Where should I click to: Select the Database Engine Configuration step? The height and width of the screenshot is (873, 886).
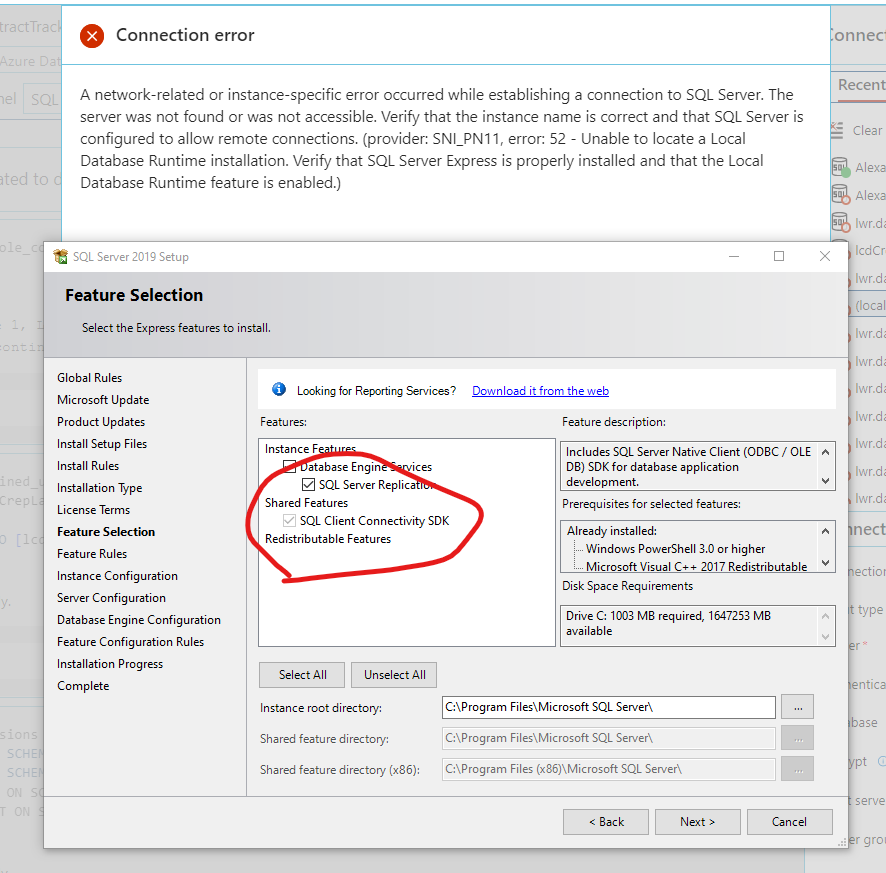point(138,620)
